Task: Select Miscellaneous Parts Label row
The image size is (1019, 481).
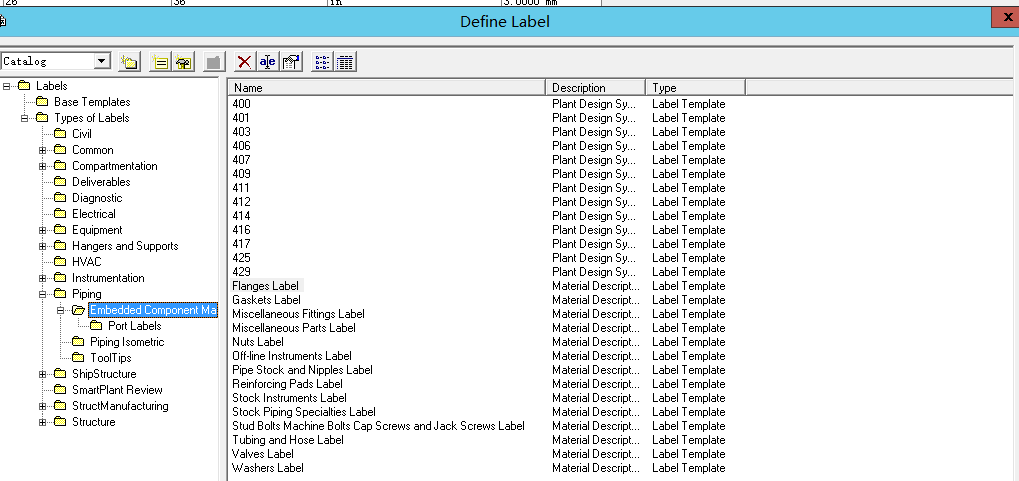Action: [x=294, y=328]
